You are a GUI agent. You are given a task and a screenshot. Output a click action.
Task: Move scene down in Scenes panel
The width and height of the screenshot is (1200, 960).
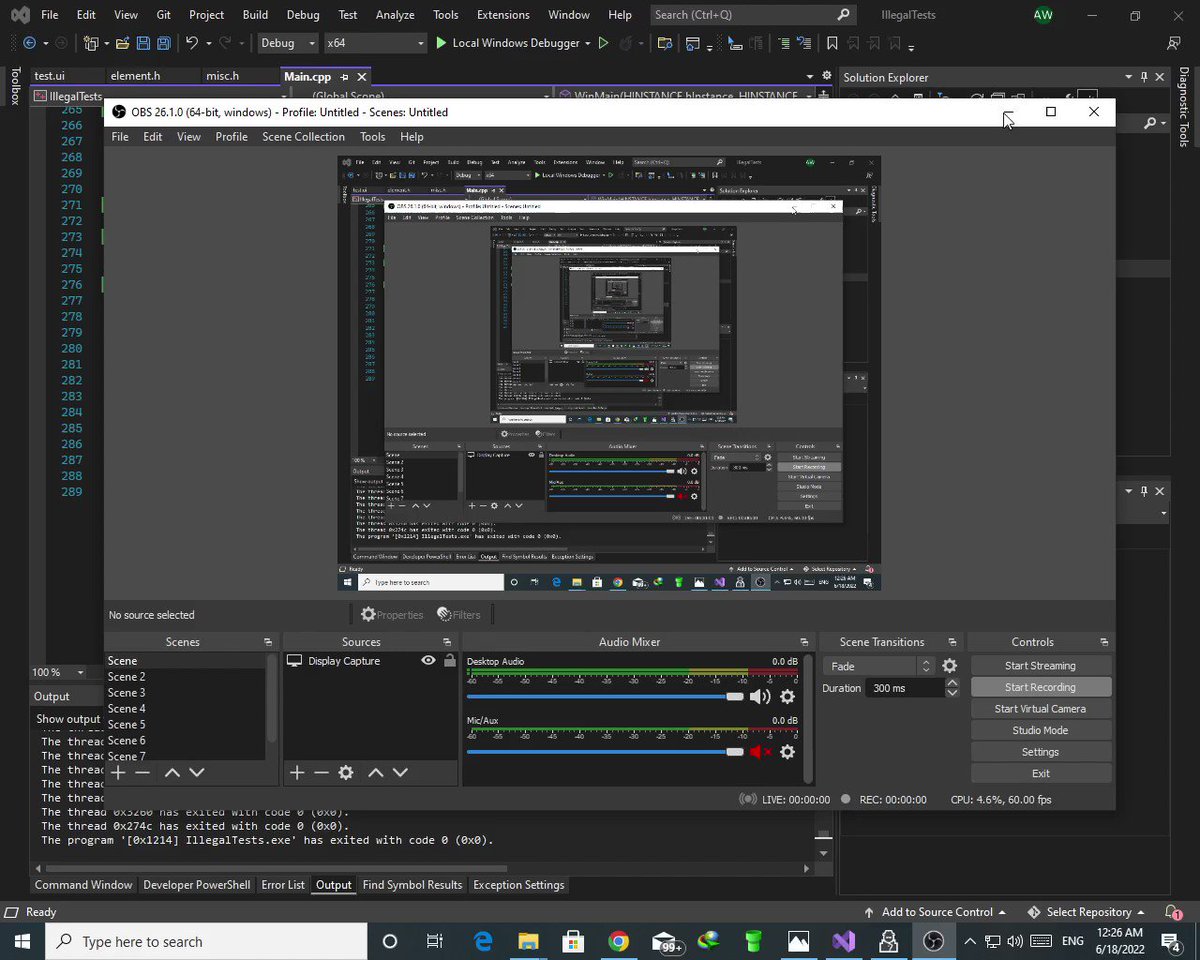197,772
